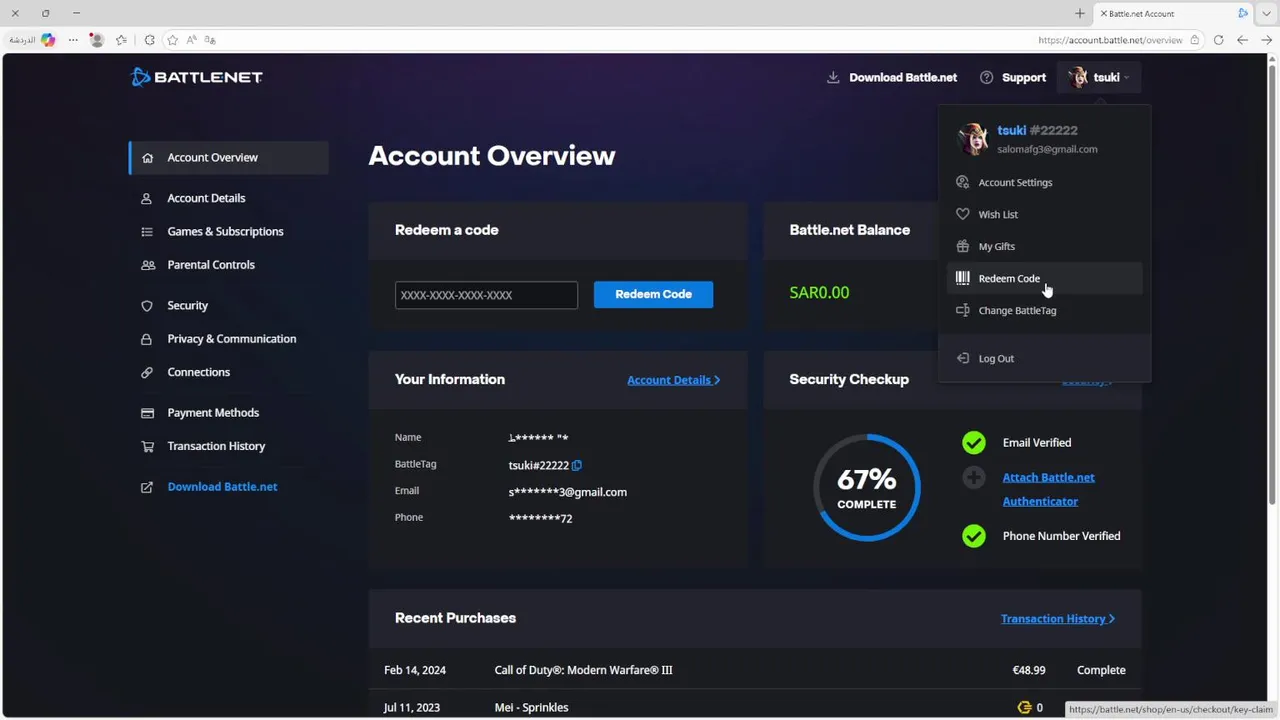
Task: Click the Log Out arrow icon
Action: 963,358
